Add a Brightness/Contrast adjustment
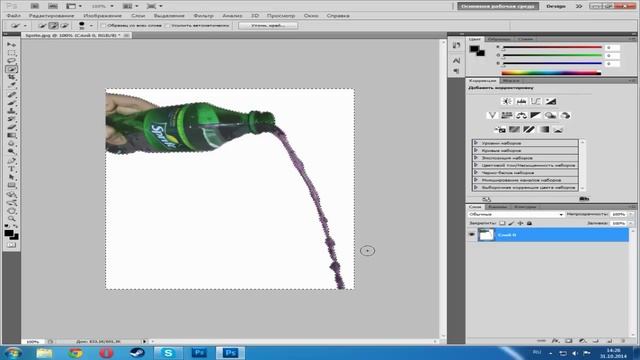The image size is (640, 360). [507, 101]
